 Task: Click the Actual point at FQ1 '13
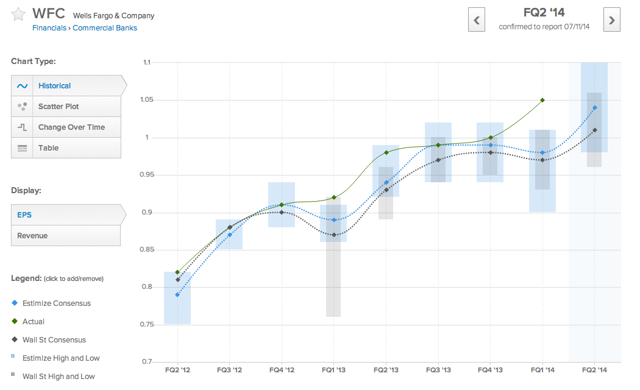334,197
